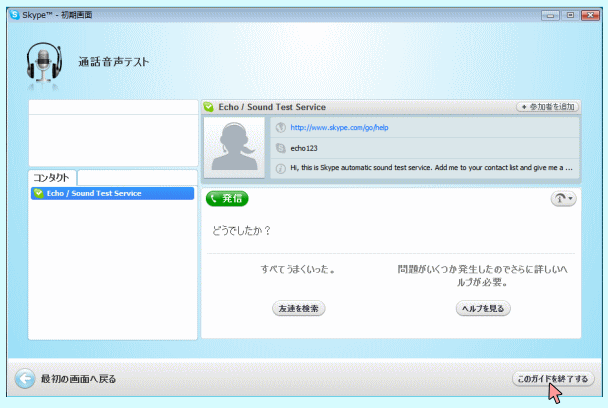This screenshot has height=408, width=608.
Task: Click the echo123 Skype name
Action: [x=304, y=148]
